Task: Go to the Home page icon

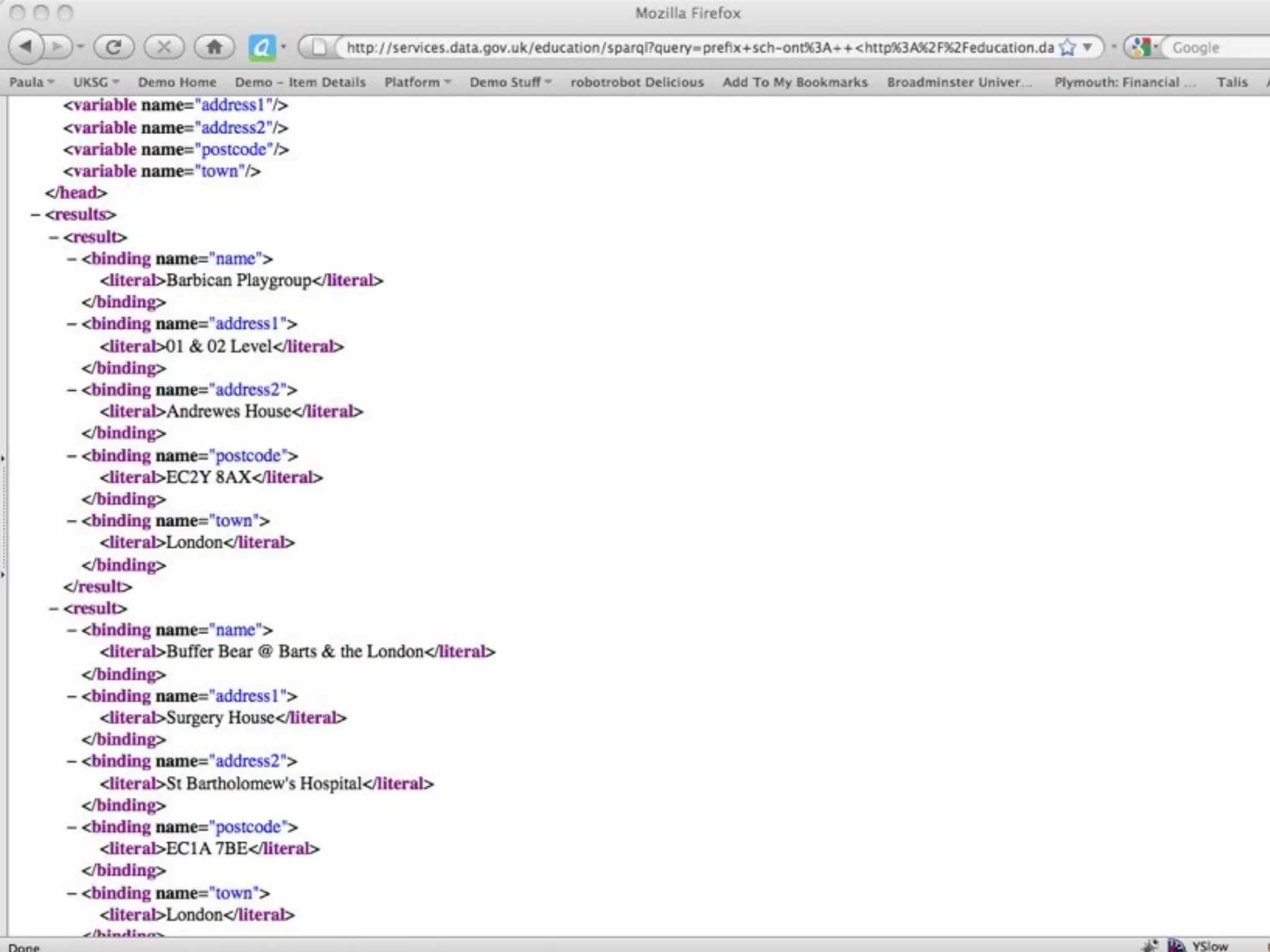Action: coord(215,46)
